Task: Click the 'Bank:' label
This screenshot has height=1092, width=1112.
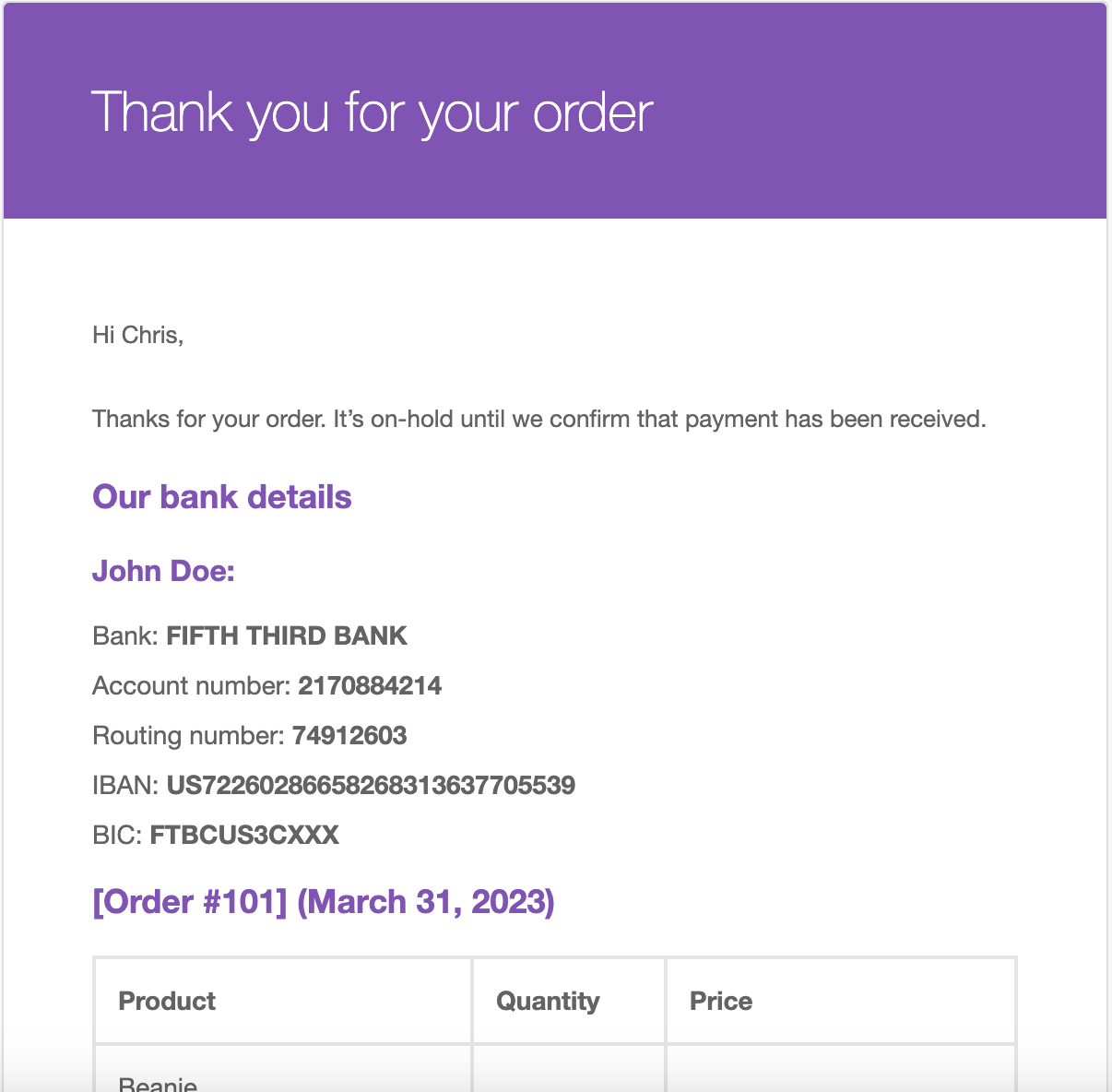Action: point(126,636)
